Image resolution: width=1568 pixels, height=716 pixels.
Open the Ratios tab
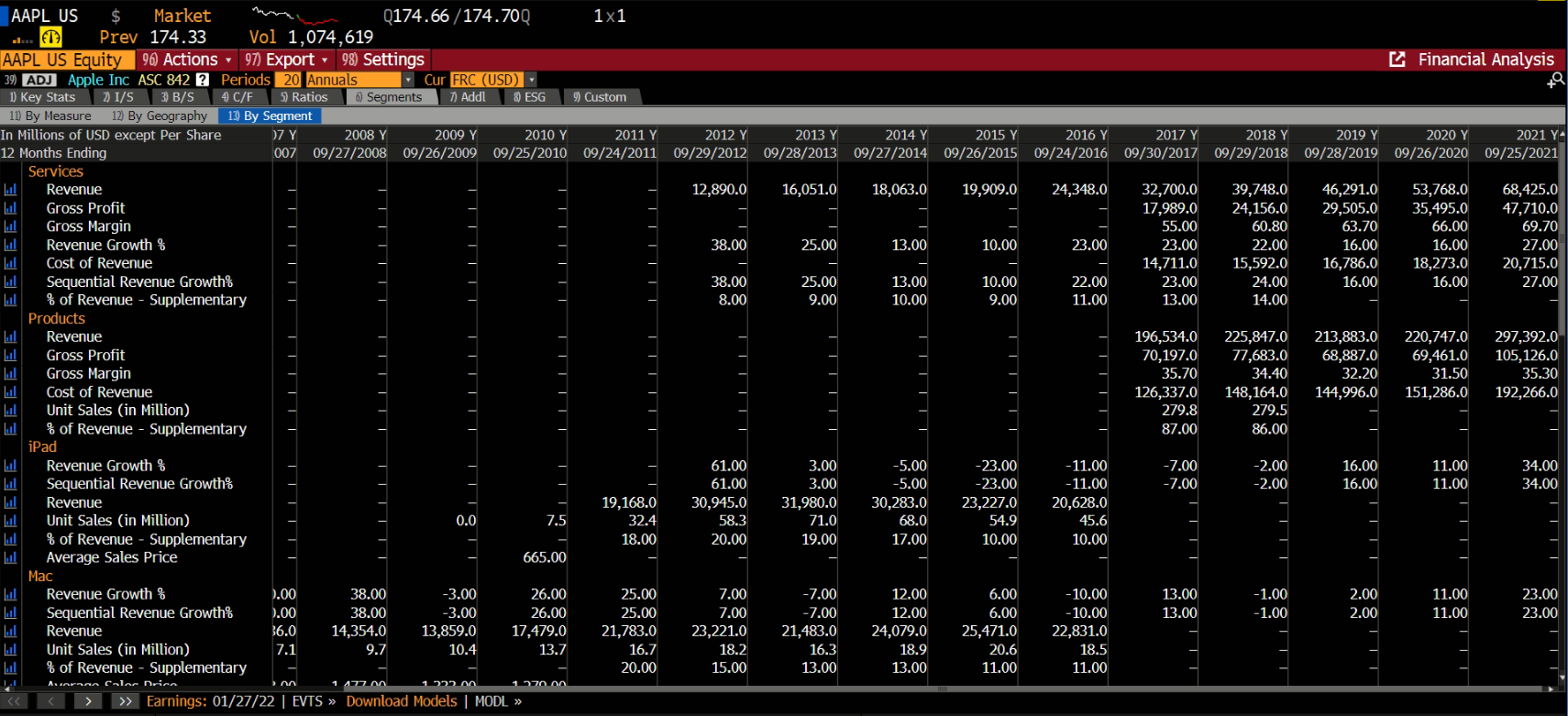[304, 96]
